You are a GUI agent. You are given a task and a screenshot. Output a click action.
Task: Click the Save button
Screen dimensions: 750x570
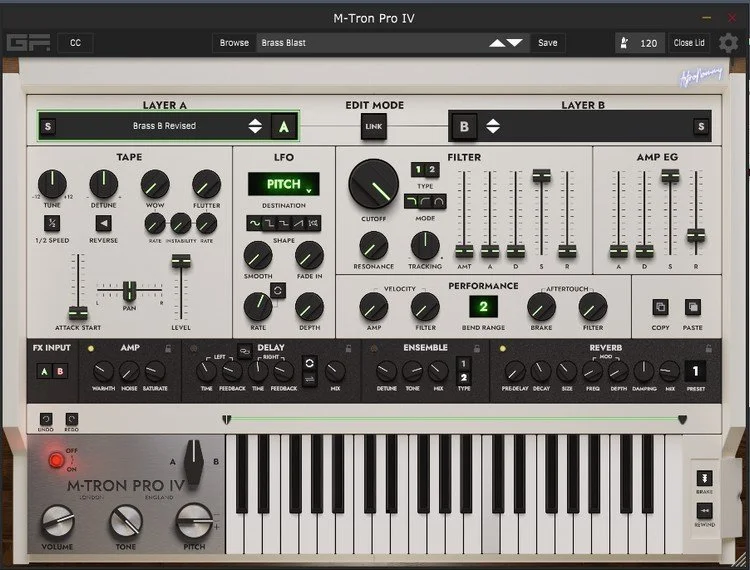pyautogui.click(x=547, y=43)
